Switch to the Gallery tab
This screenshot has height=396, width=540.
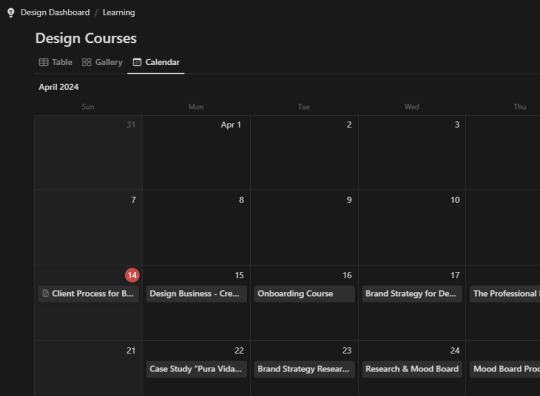102,62
